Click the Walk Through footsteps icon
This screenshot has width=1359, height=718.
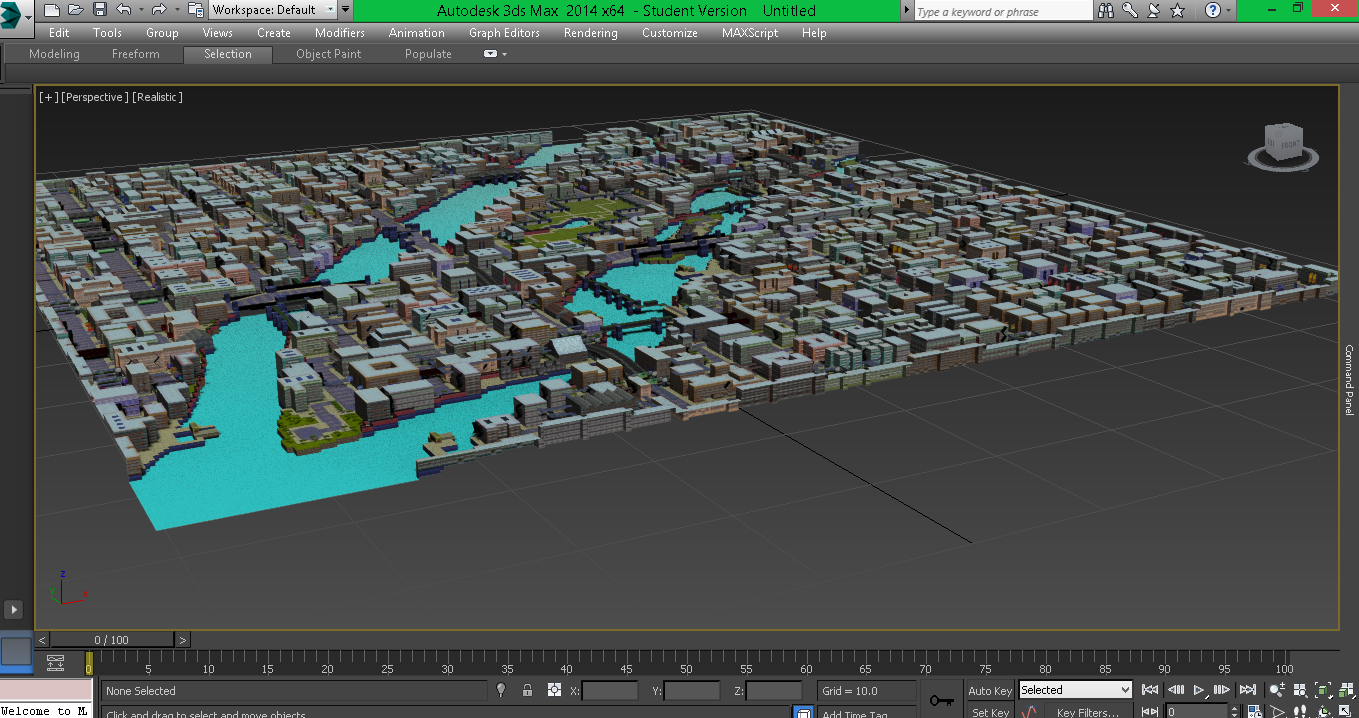(x=1301, y=712)
